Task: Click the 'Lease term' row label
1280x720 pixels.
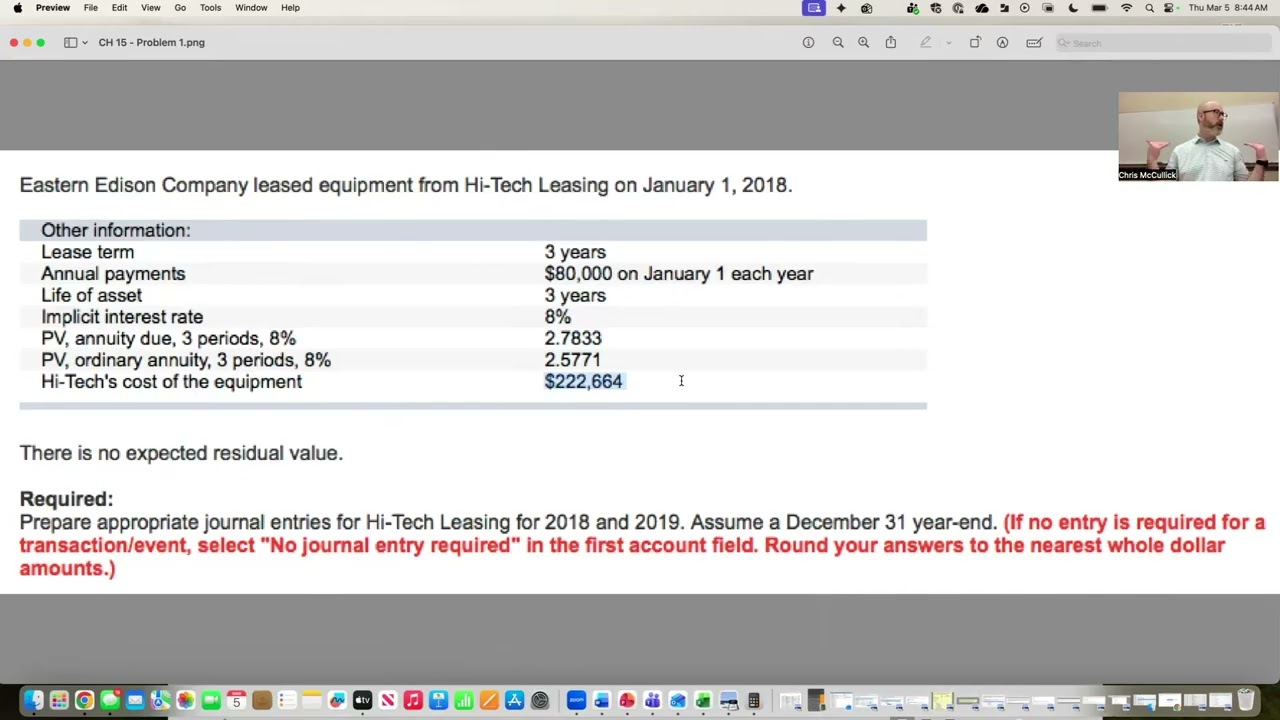Action: 87,252
